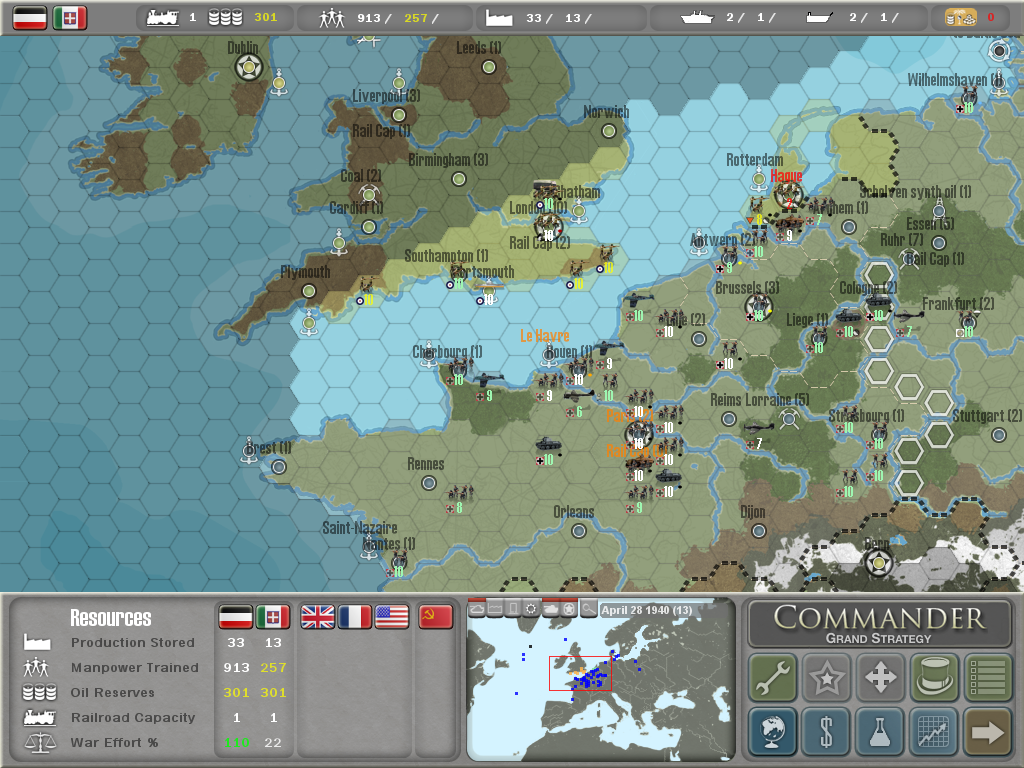This screenshot has height=768, width=1024.
Task: Click the Commander Grand Strategy title banner
Action: click(880, 624)
